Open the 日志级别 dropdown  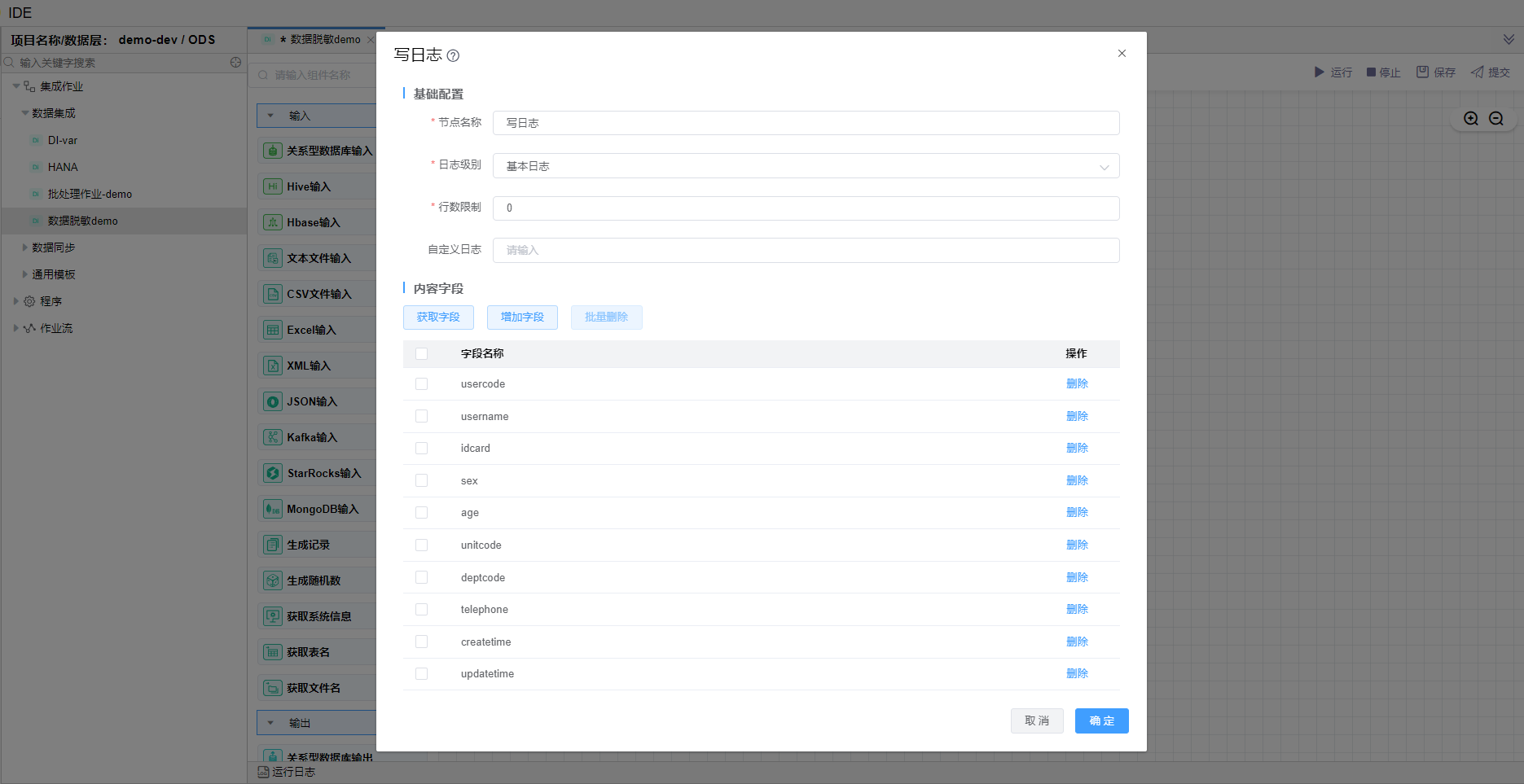805,166
